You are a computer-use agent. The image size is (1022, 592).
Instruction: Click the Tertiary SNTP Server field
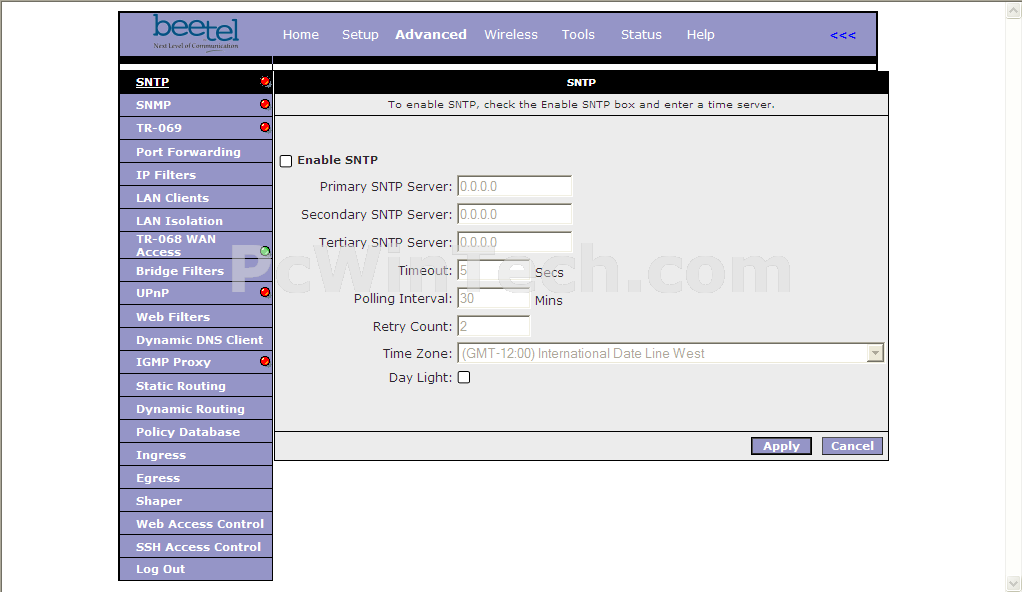[x=514, y=243]
